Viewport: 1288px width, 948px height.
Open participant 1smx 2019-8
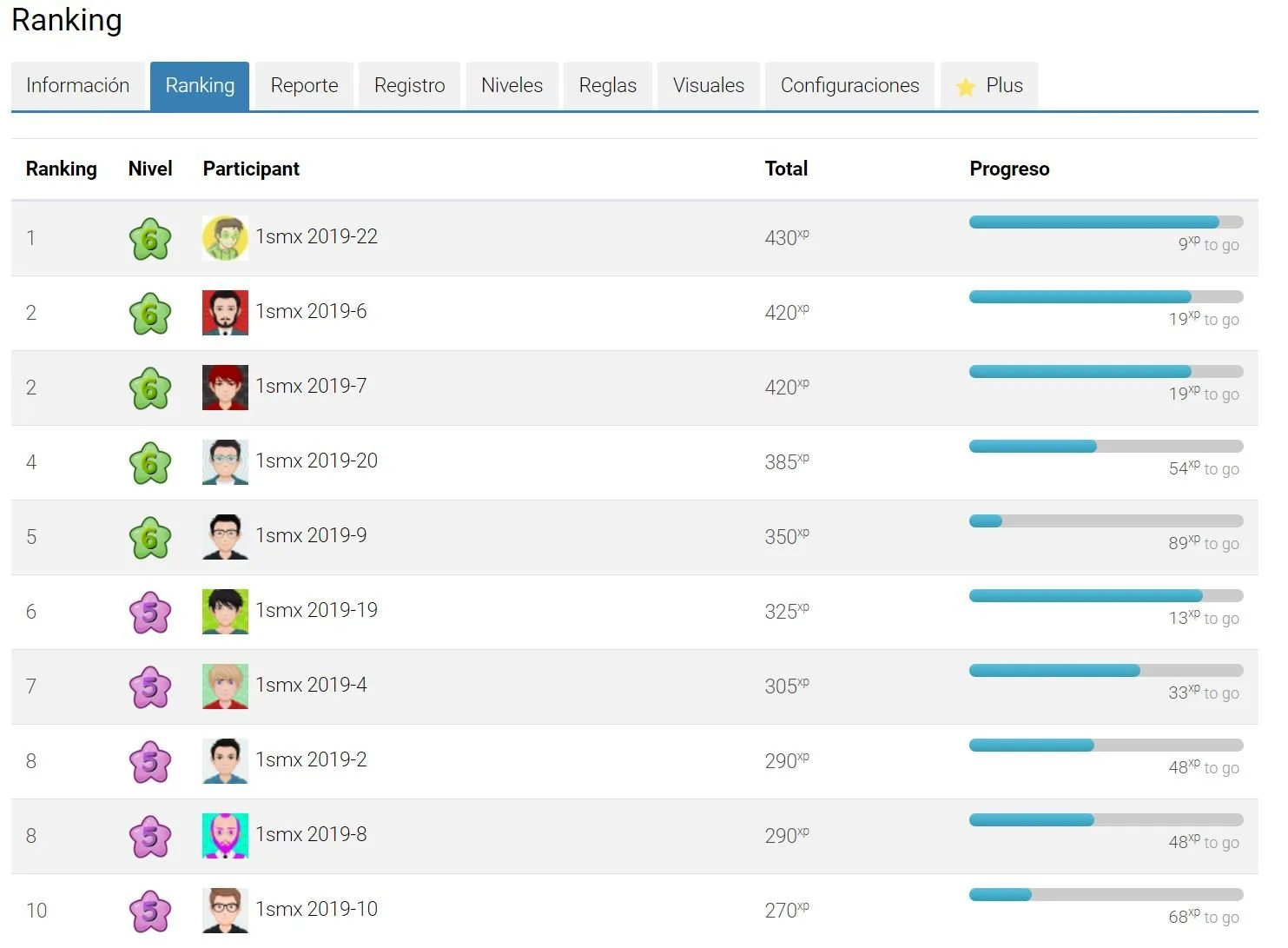point(311,834)
